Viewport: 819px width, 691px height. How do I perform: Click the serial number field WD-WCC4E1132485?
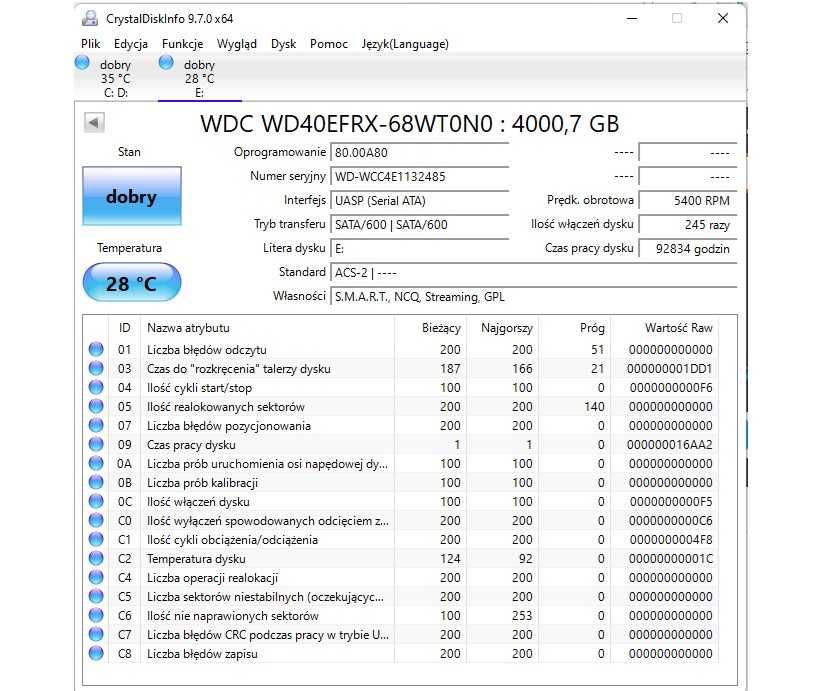[420, 177]
